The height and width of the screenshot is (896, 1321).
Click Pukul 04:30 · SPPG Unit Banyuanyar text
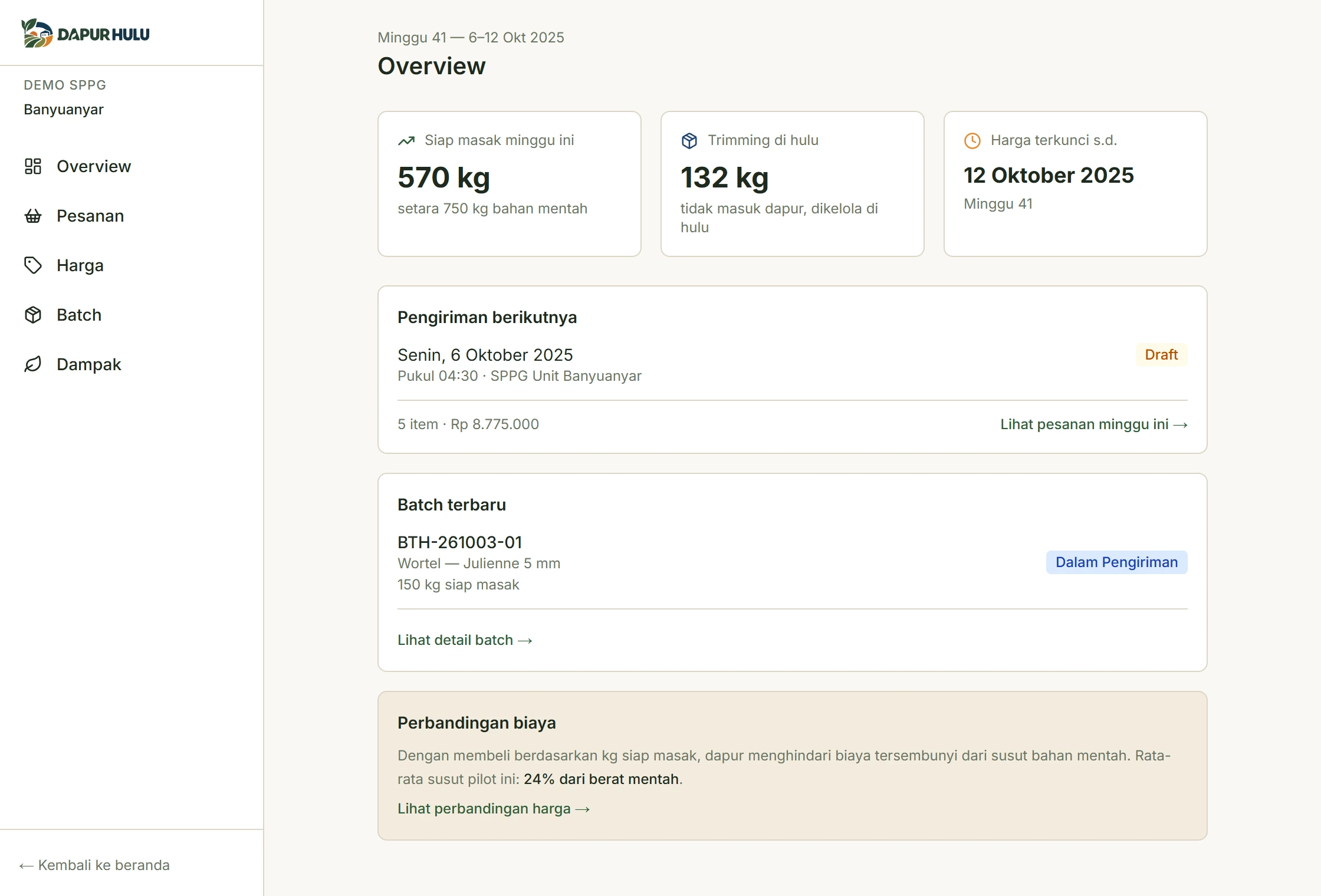[520, 376]
